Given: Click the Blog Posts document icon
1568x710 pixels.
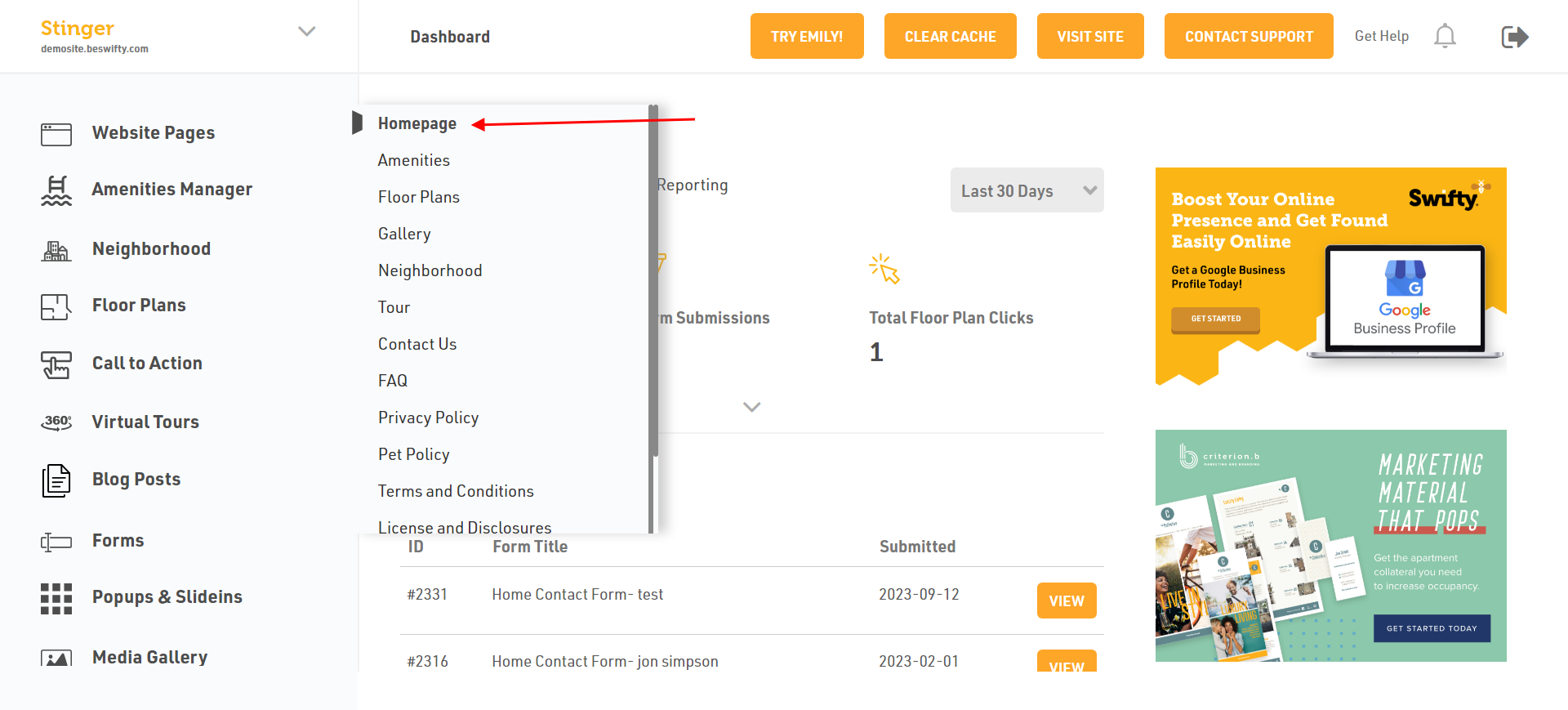Looking at the screenshot, I should tap(56, 480).
